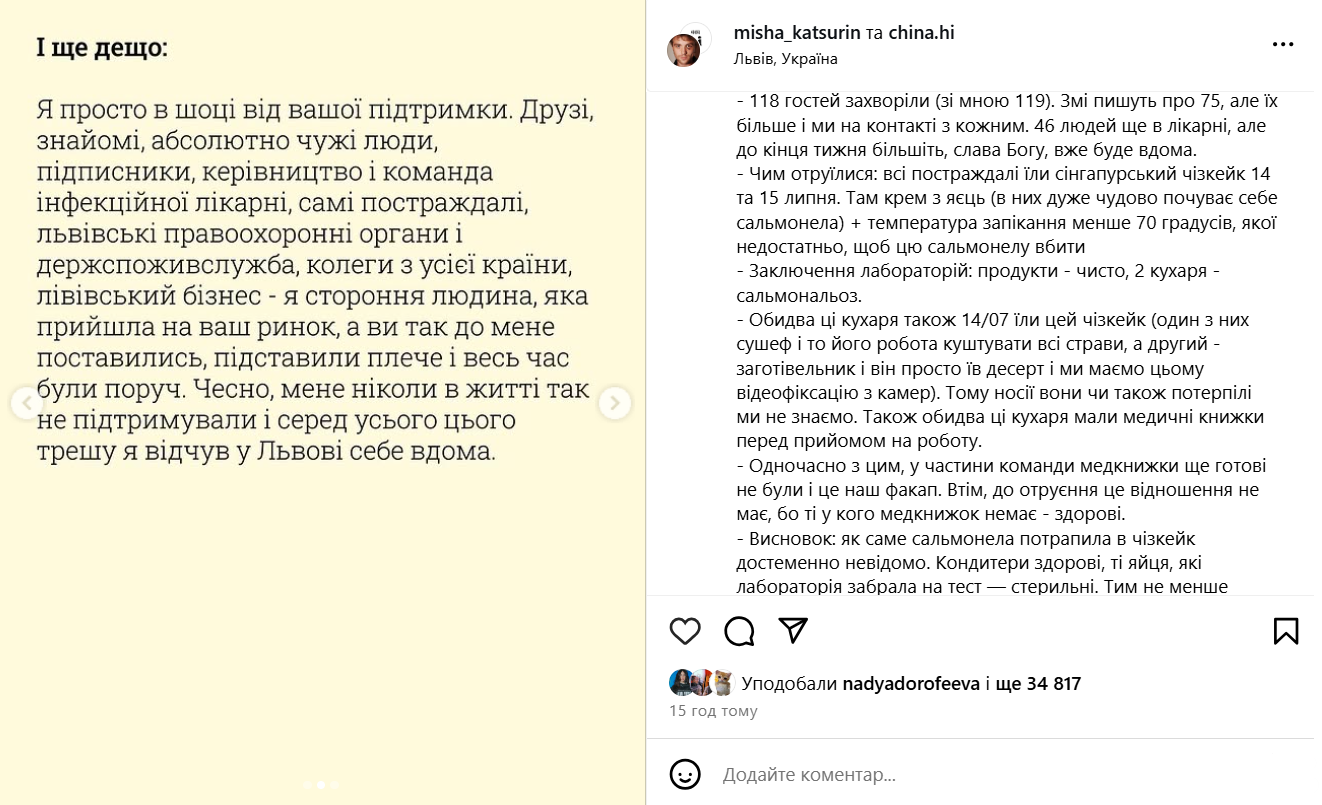Open post options via the three-dot icon
1322x805 pixels.
click(1282, 43)
